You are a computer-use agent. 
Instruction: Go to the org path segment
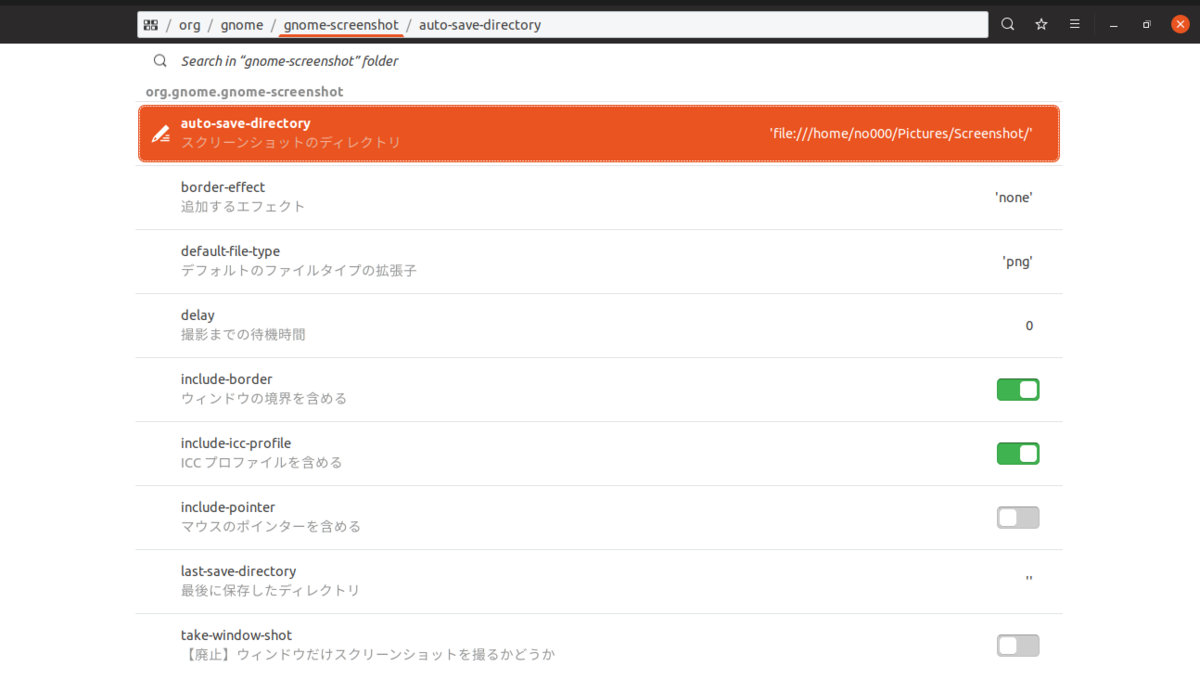point(190,25)
